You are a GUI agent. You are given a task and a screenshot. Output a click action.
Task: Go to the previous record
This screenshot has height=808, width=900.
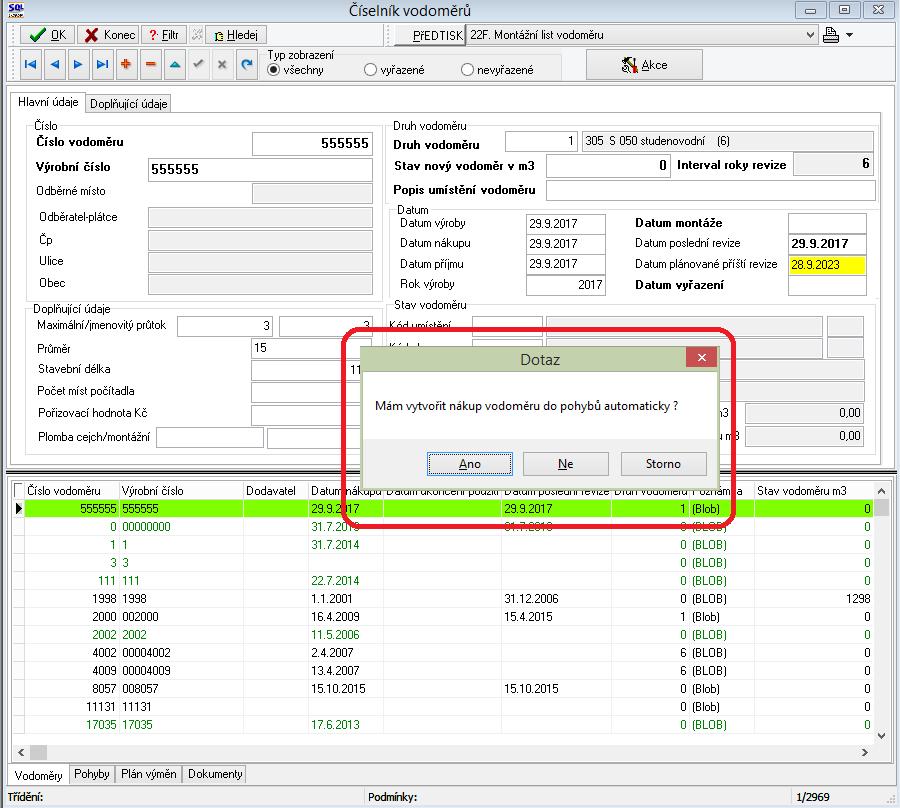tap(55, 65)
